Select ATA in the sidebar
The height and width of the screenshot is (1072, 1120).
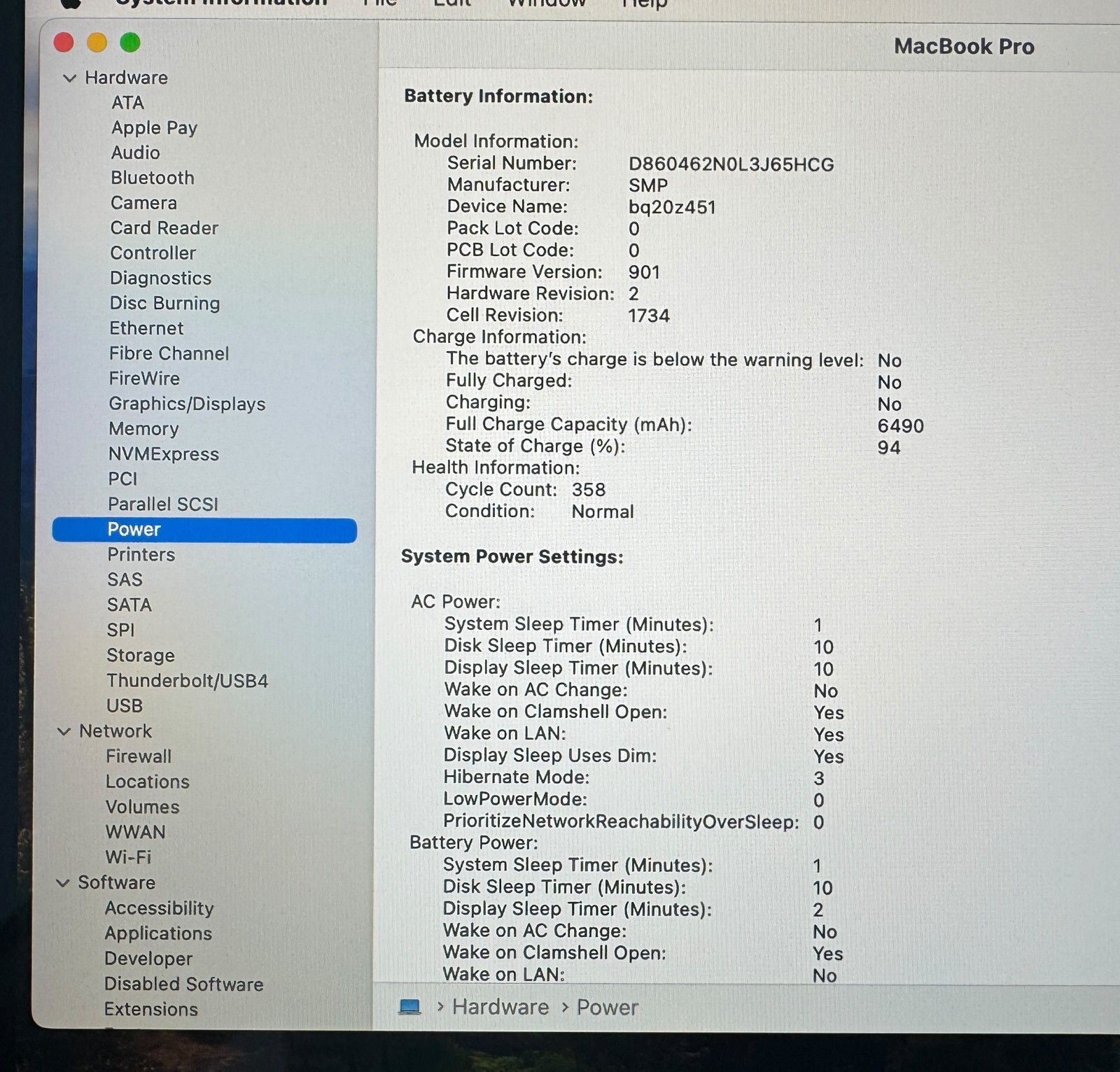coord(127,103)
